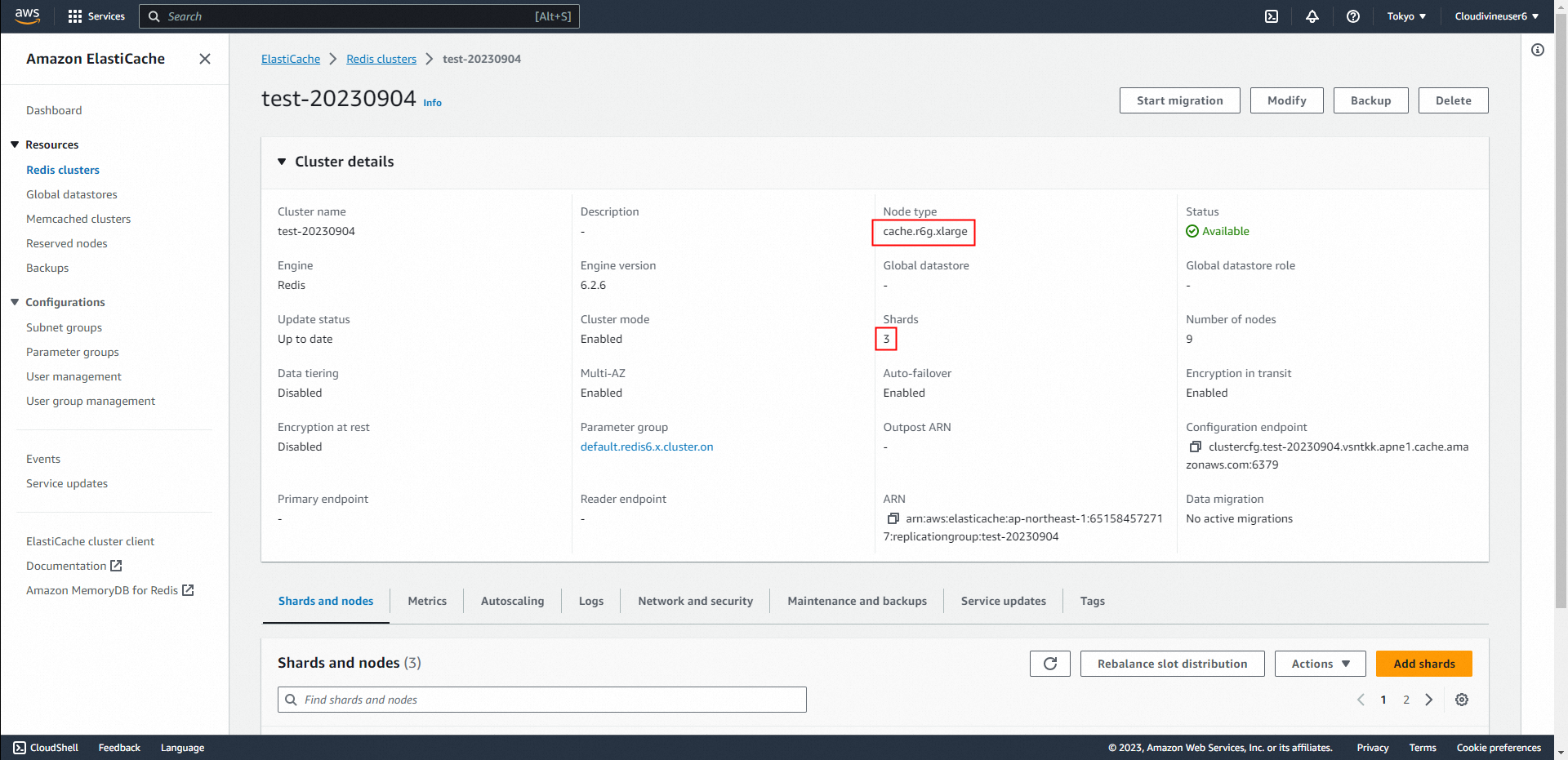Go to page 2 of shards
The image size is (1568, 760).
pos(1406,700)
